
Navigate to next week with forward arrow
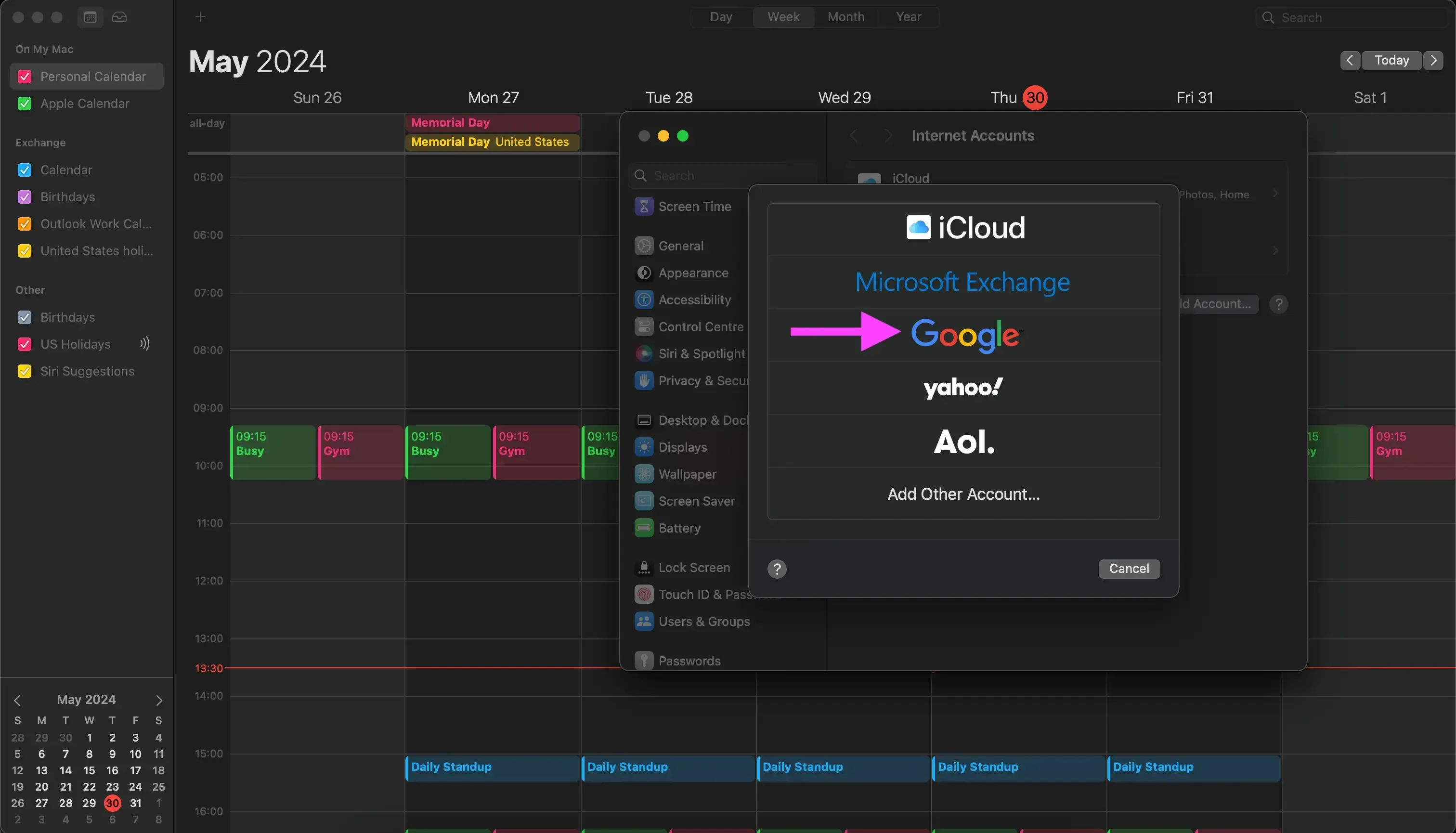coord(1434,60)
